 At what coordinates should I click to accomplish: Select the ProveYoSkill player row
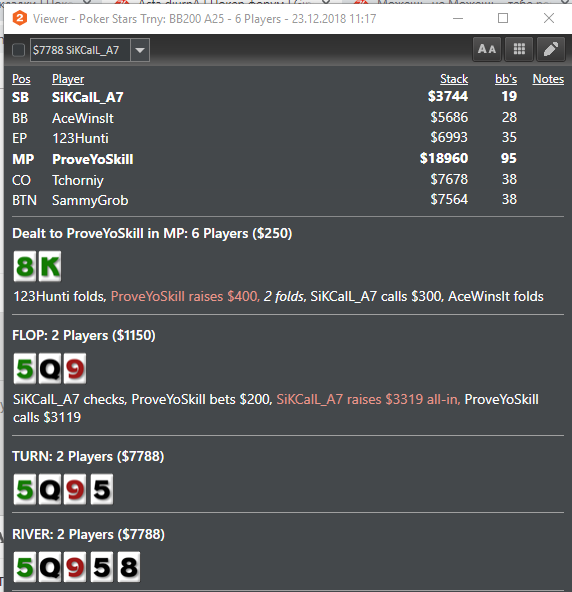[x=288, y=159]
